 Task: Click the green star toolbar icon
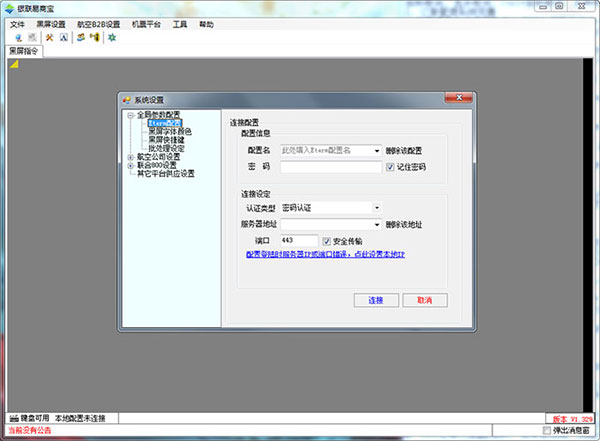pyautogui.click(x=111, y=37)
